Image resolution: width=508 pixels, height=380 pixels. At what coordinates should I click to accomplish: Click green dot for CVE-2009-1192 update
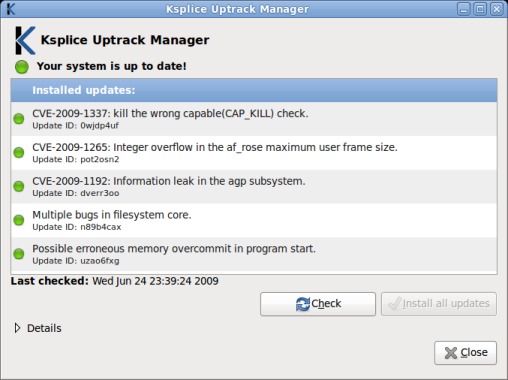click(19, 186)
